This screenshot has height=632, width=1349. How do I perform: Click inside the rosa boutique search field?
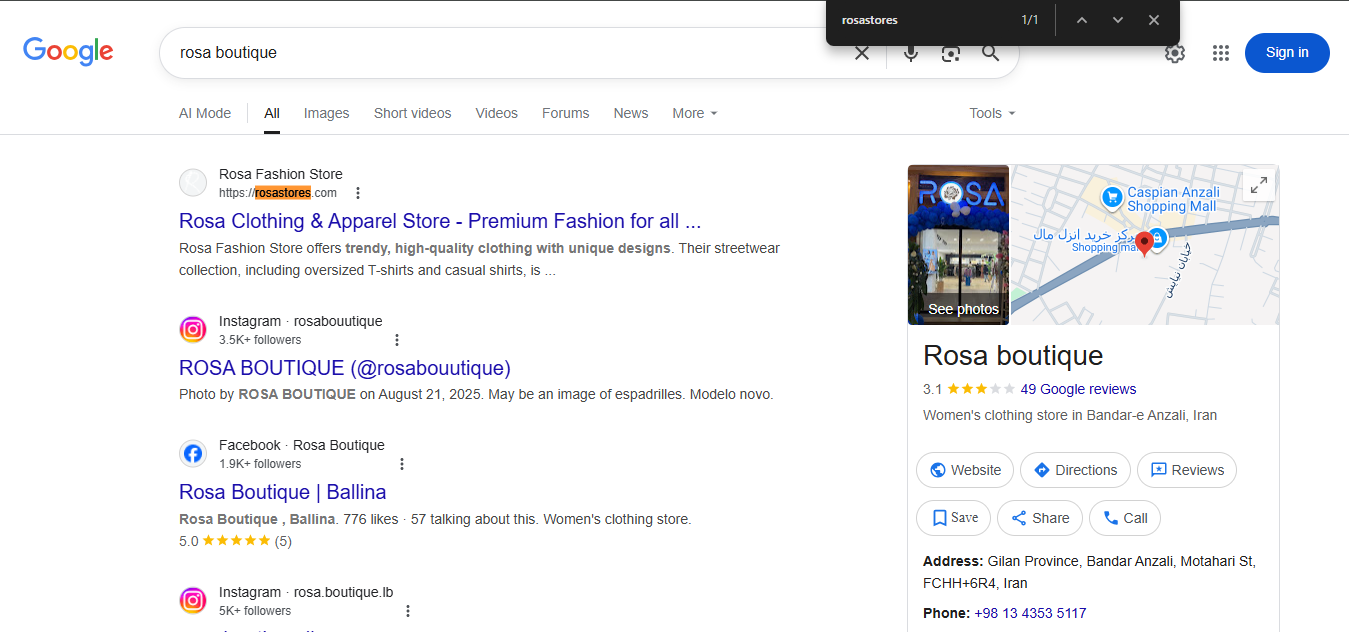(x=500, y=53)
